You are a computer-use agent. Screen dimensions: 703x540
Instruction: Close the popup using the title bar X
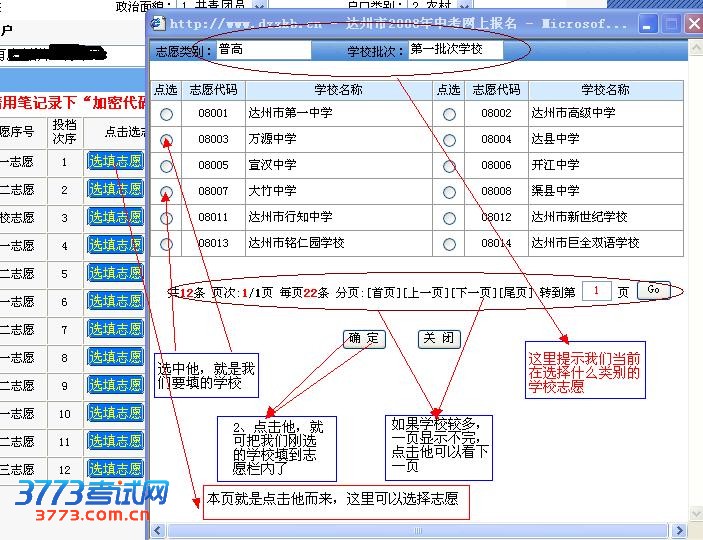(x=693, y=22)
